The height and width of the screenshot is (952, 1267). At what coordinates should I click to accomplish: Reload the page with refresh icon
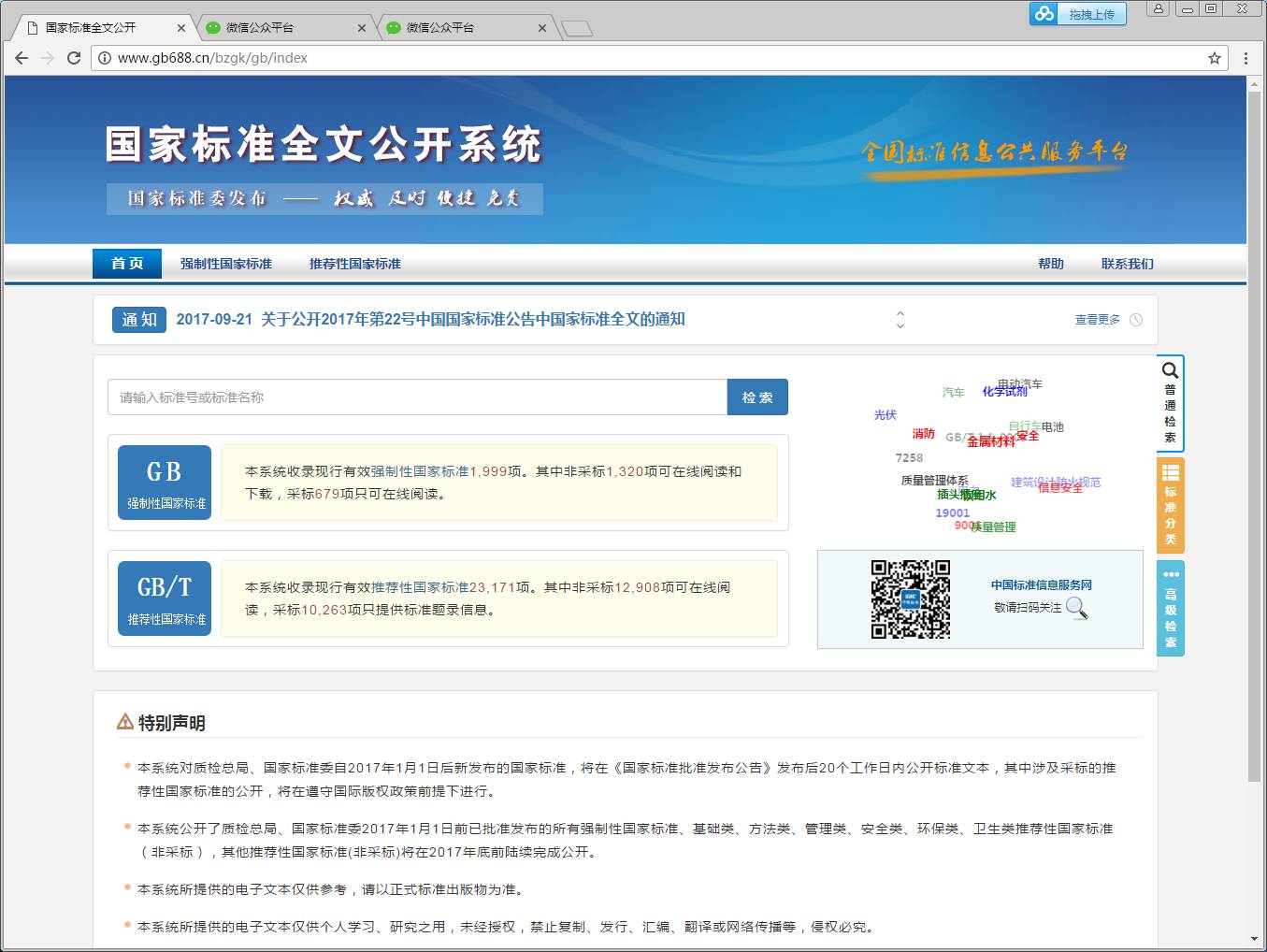[74, 58]
